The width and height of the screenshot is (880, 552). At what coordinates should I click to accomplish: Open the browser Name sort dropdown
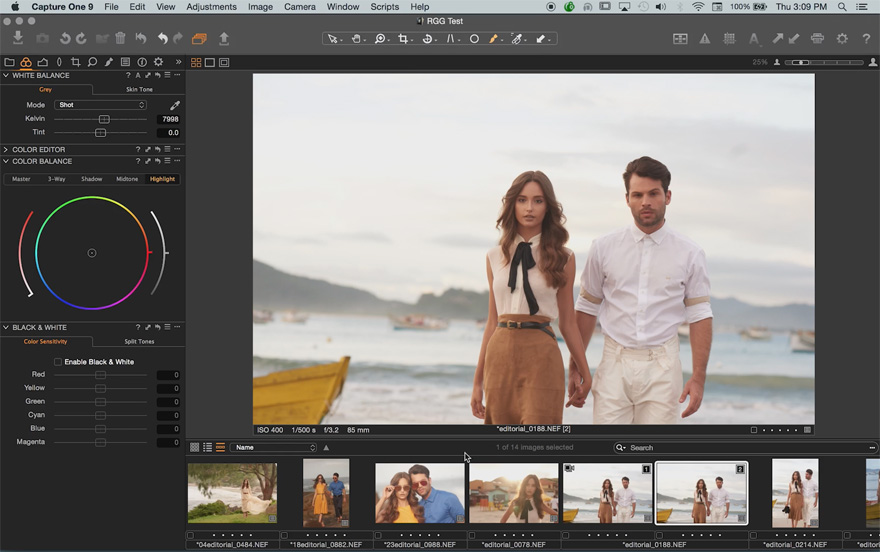274,447
